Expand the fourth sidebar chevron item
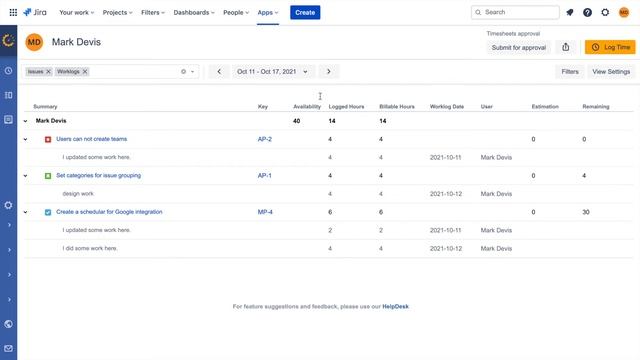Viewport: 640px width, 360px height. coord(9,300)
